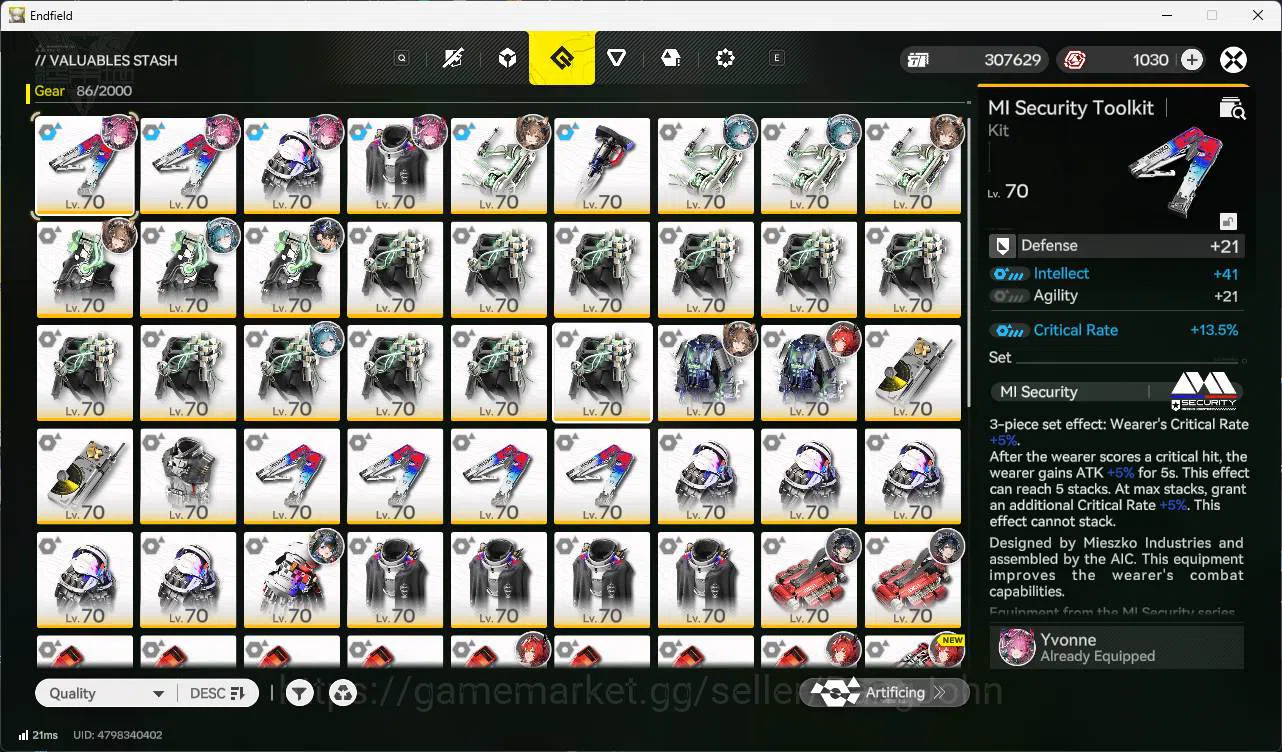Viewport: 1282px width, 752px height.
Task: Switch to the cube items tab
Action: pos(508,58)
